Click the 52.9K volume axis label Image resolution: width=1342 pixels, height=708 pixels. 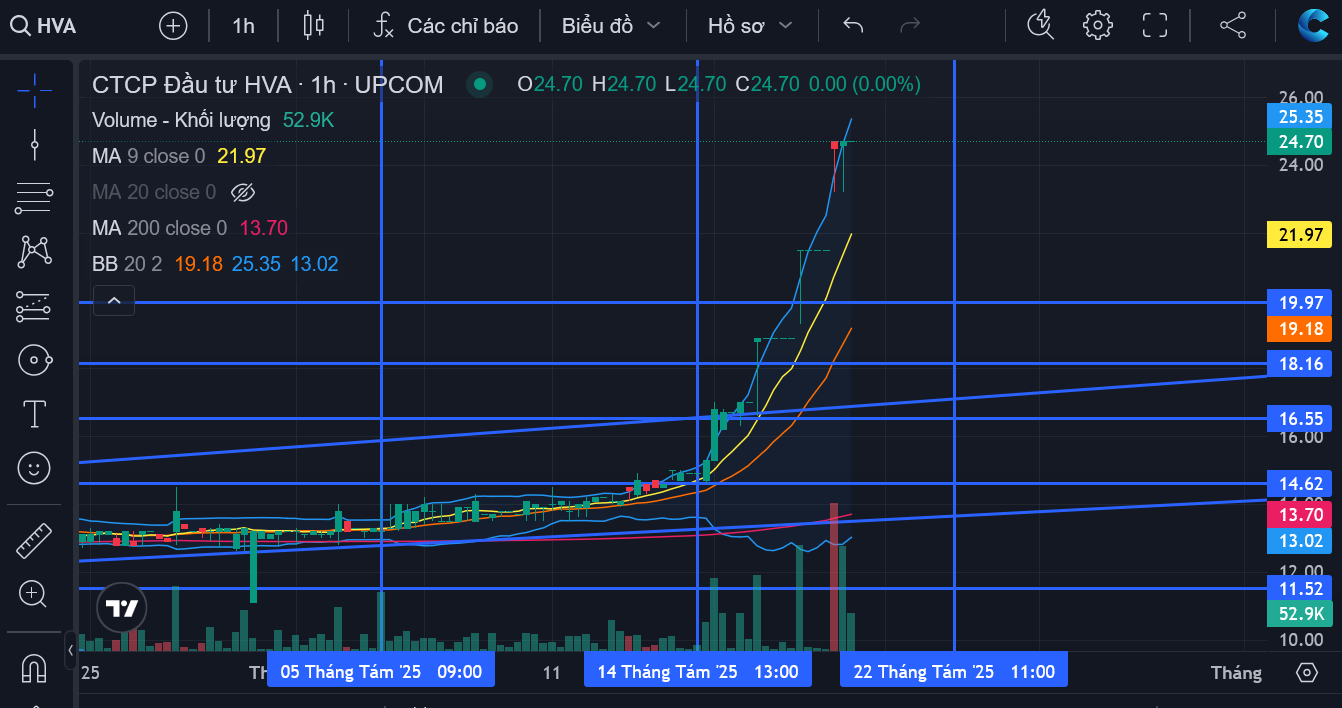1301,614
